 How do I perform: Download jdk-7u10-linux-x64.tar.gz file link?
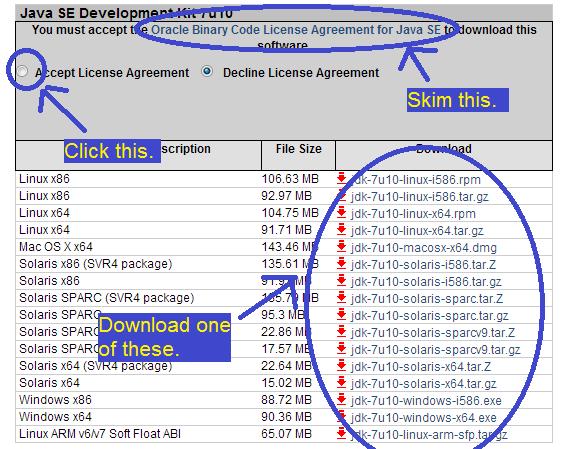coord(417,231)
